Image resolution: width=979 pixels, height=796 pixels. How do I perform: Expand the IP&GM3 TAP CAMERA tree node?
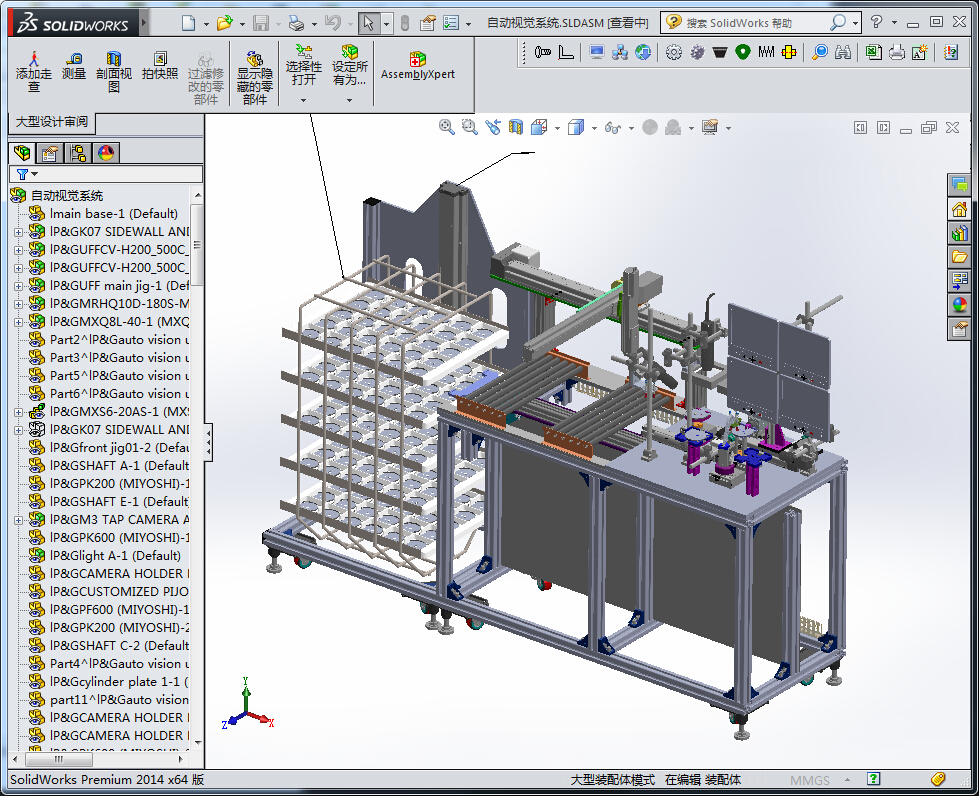pos(18,520)
